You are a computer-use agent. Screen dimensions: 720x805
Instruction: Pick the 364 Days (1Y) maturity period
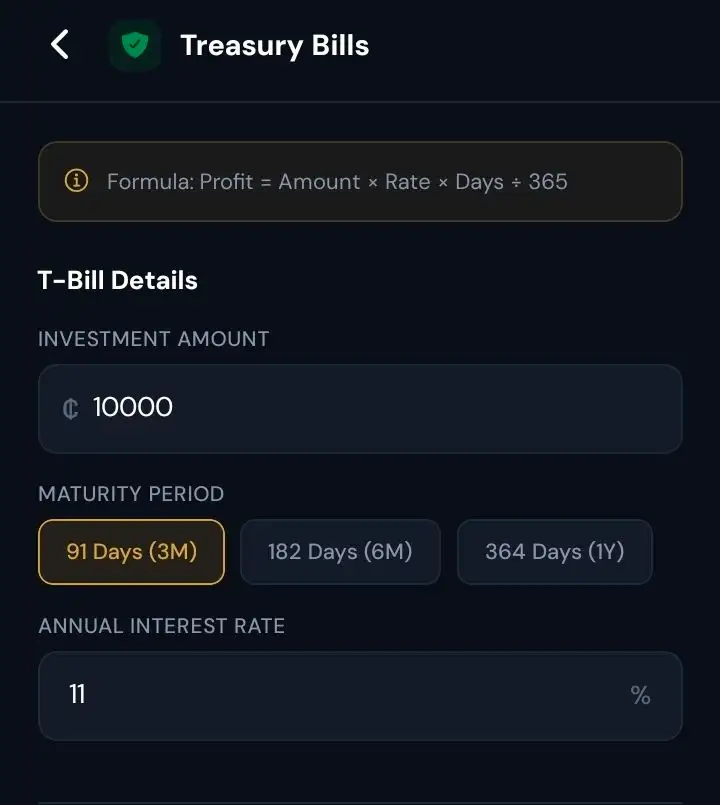click(555, 552)
